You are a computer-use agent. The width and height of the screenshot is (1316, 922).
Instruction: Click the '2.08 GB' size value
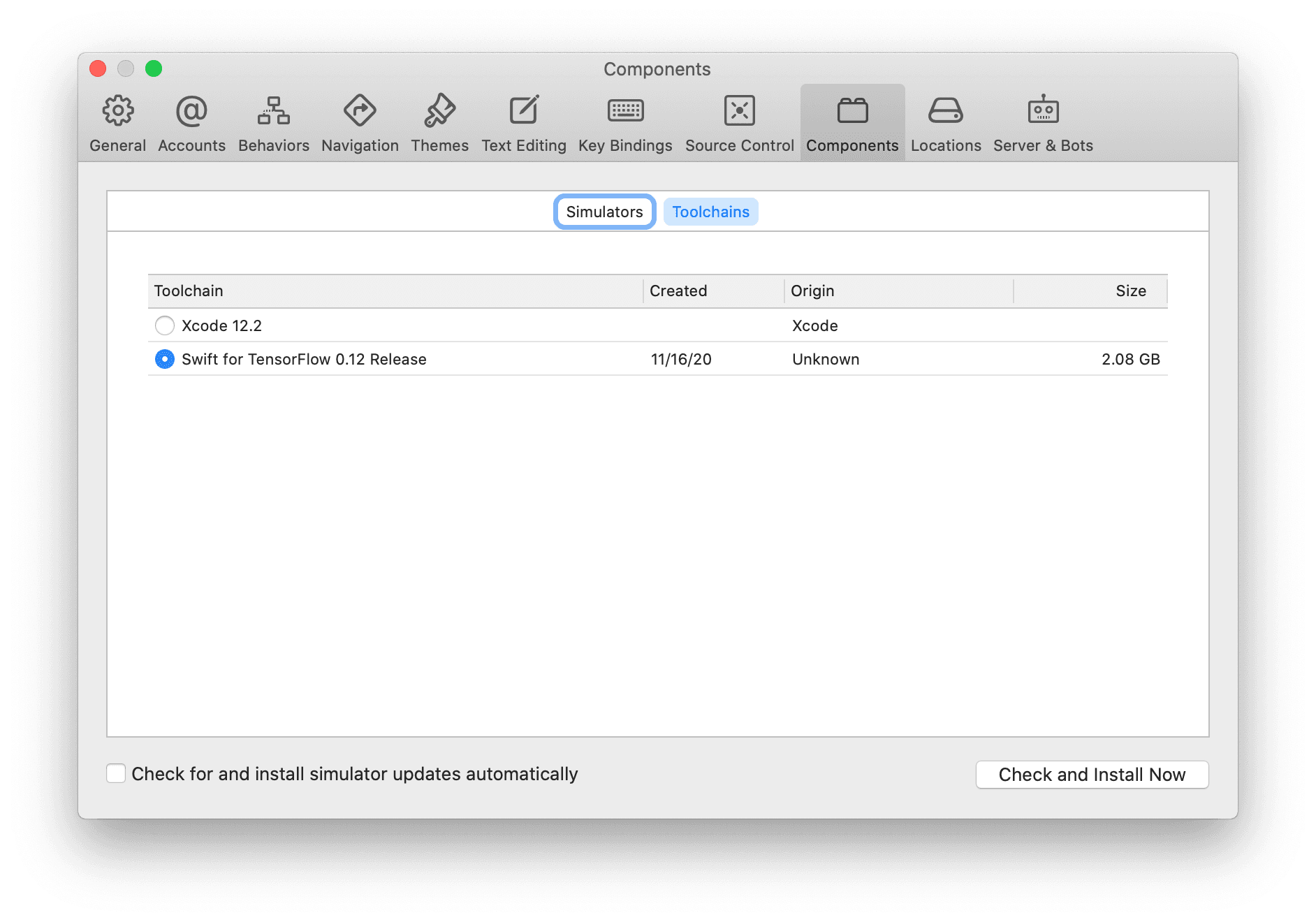pos(1130,359)
